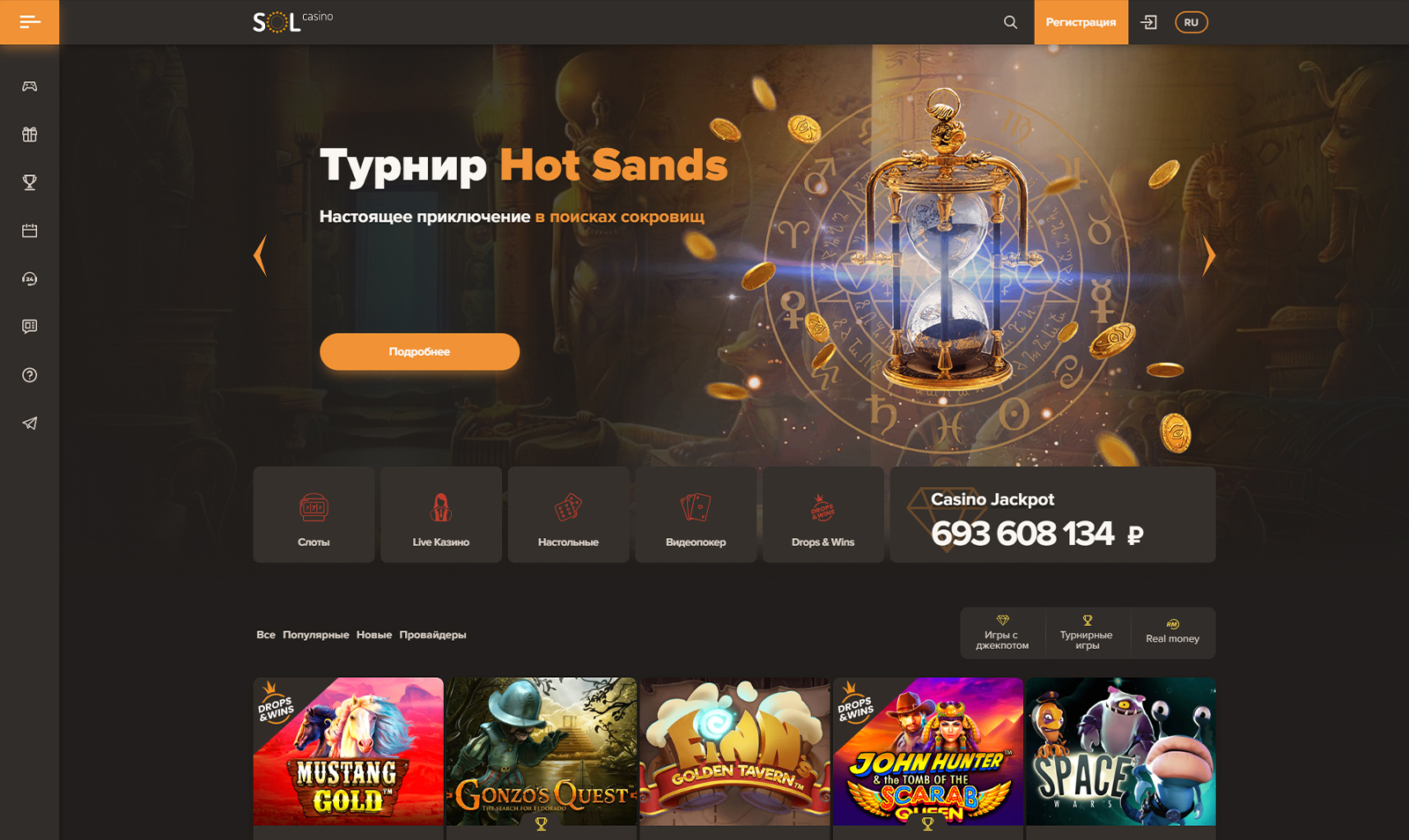Go to next banner slide arrow

point(1208,256)
